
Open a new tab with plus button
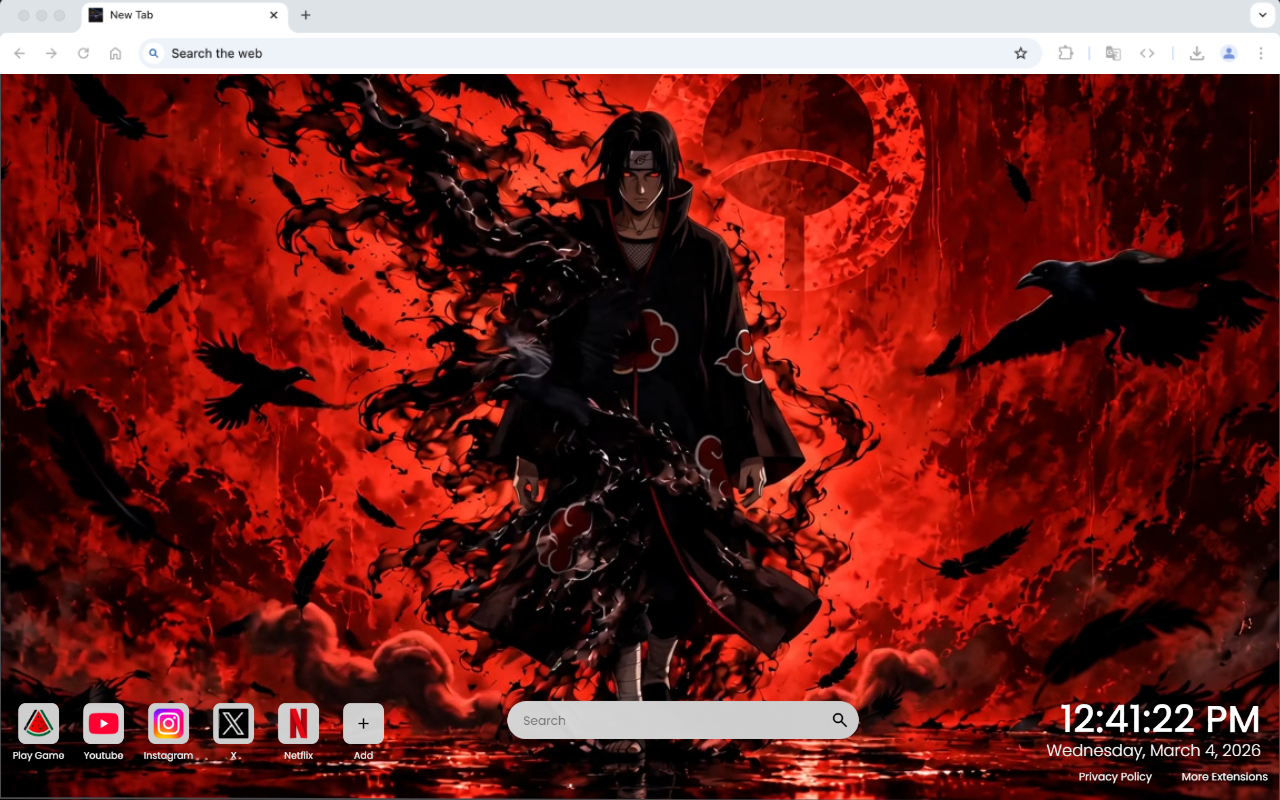point(306,15)
